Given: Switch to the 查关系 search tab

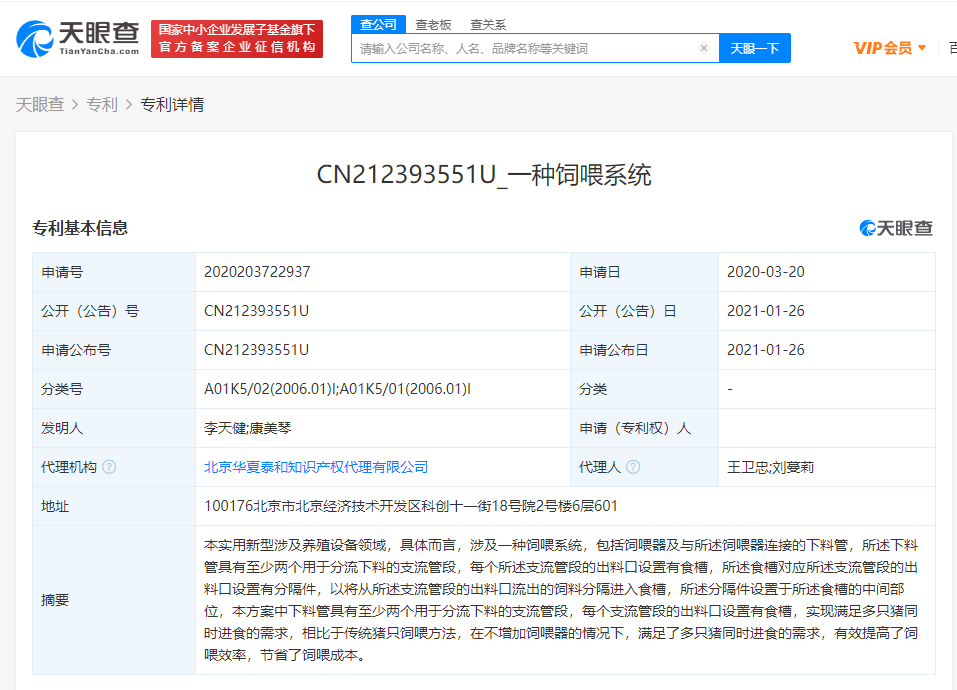Looking at the screenshot, I should click(x=488, y=24).
